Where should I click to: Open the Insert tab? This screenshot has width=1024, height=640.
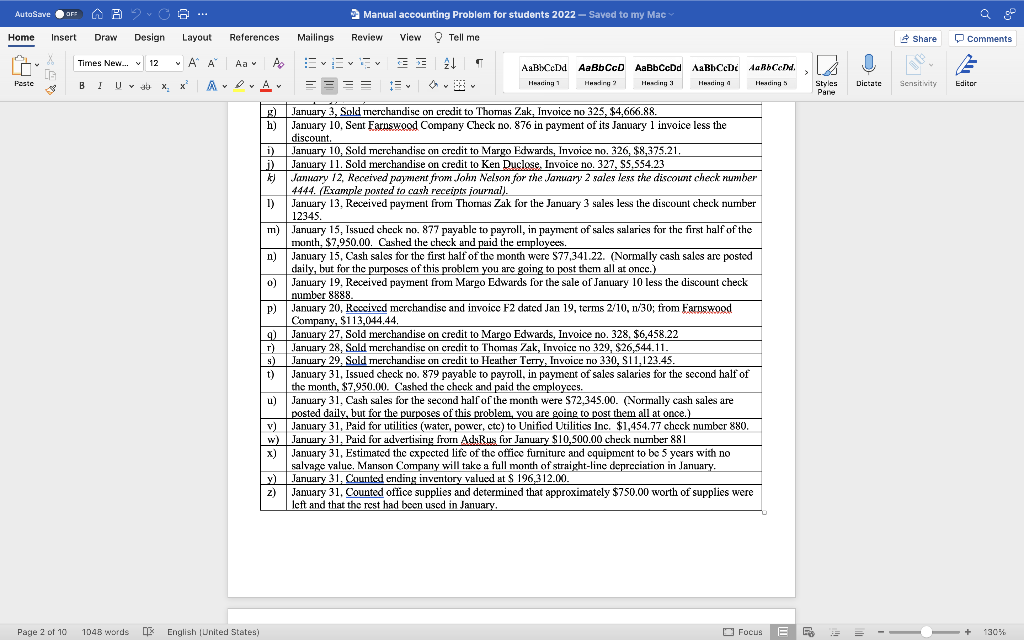(x=64, y=37)
